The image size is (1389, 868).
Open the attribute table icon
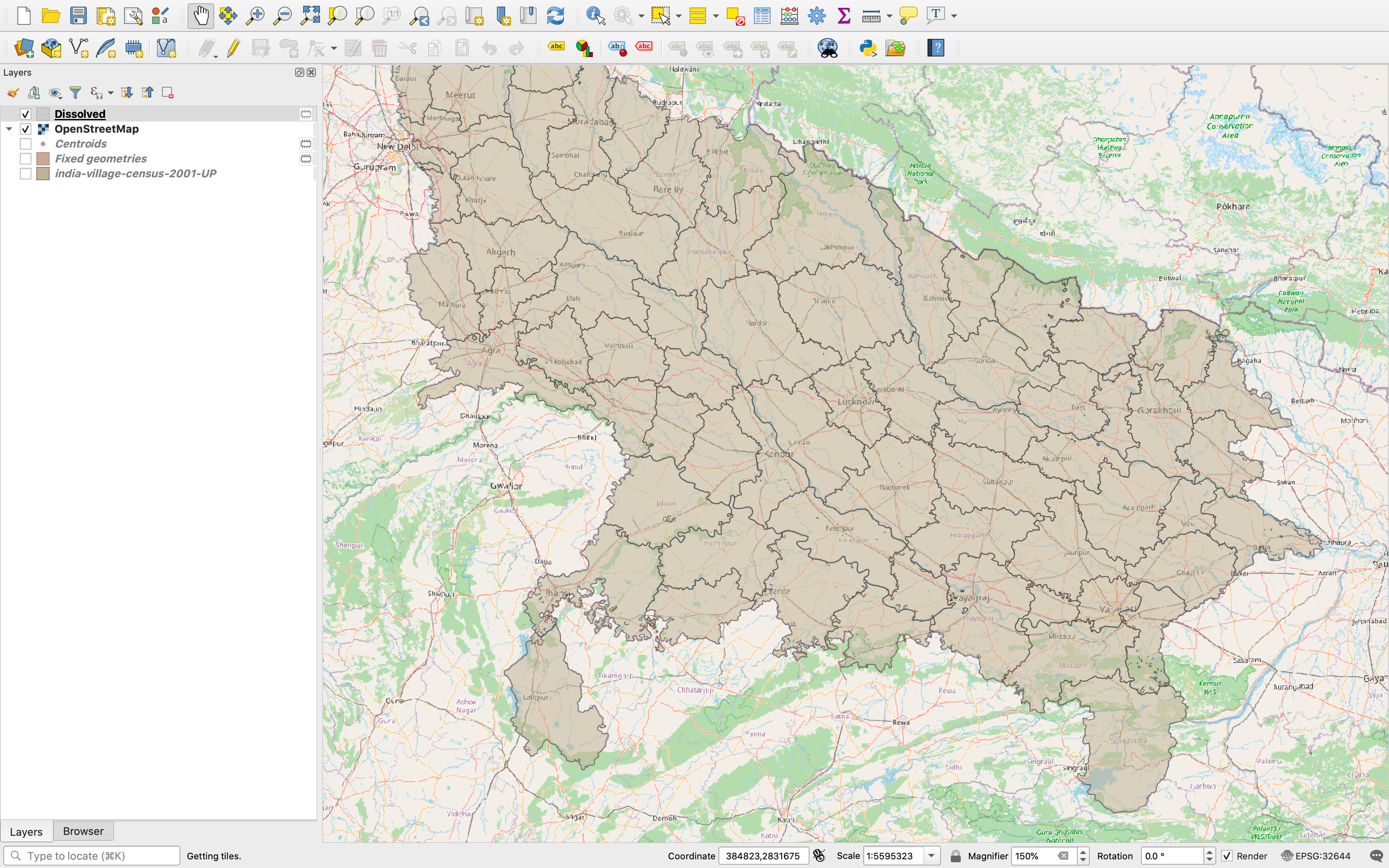[x=761, y=16]
